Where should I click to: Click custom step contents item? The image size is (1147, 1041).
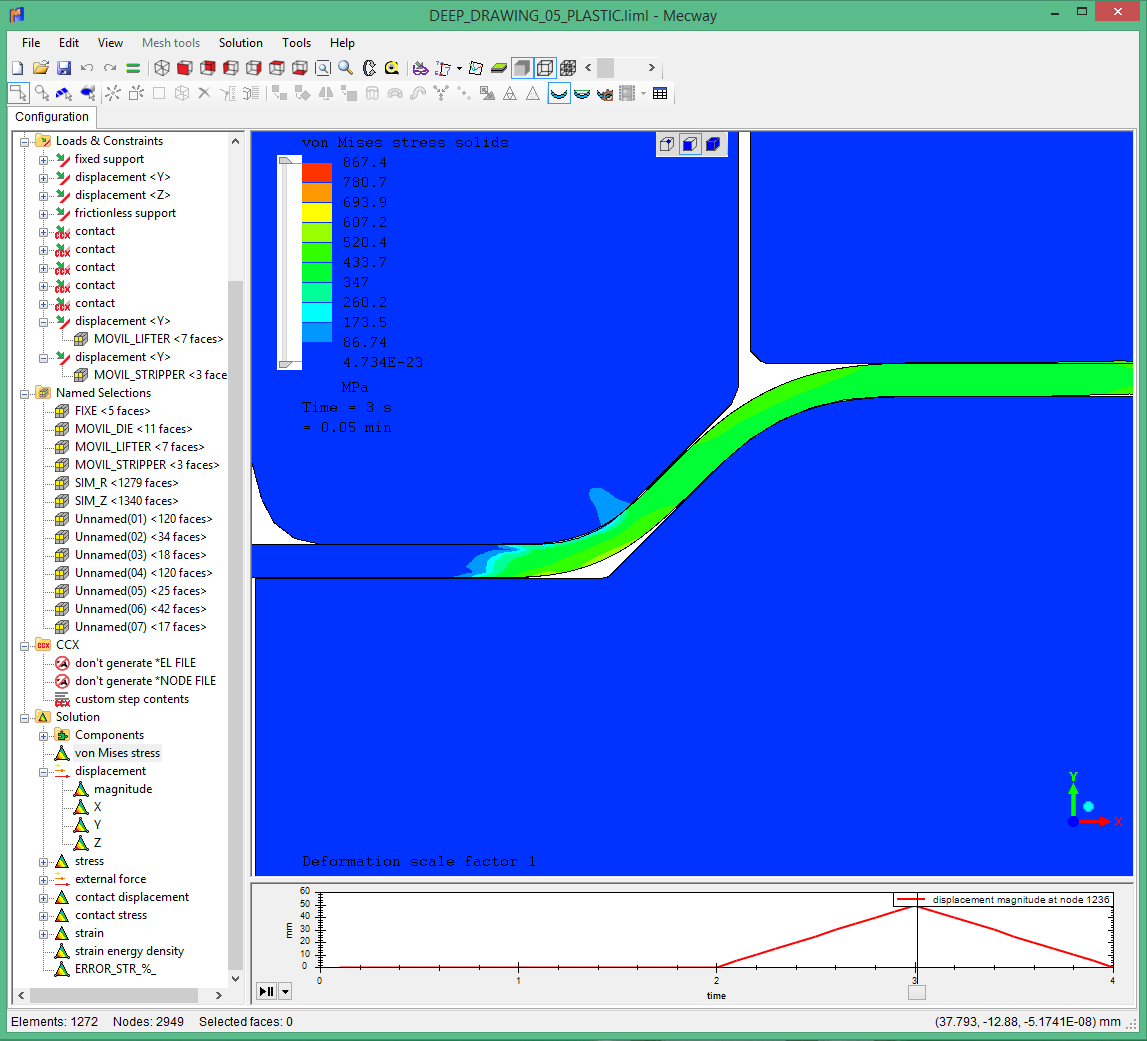point(132,699)
